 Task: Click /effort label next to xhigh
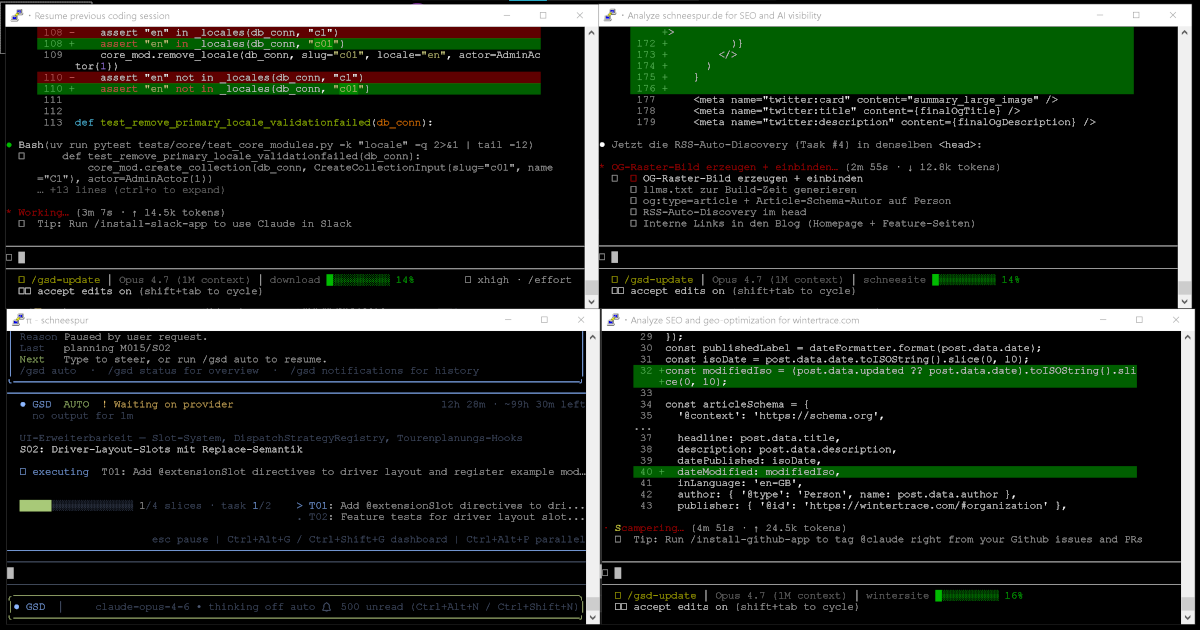click(x=549, y=280)
